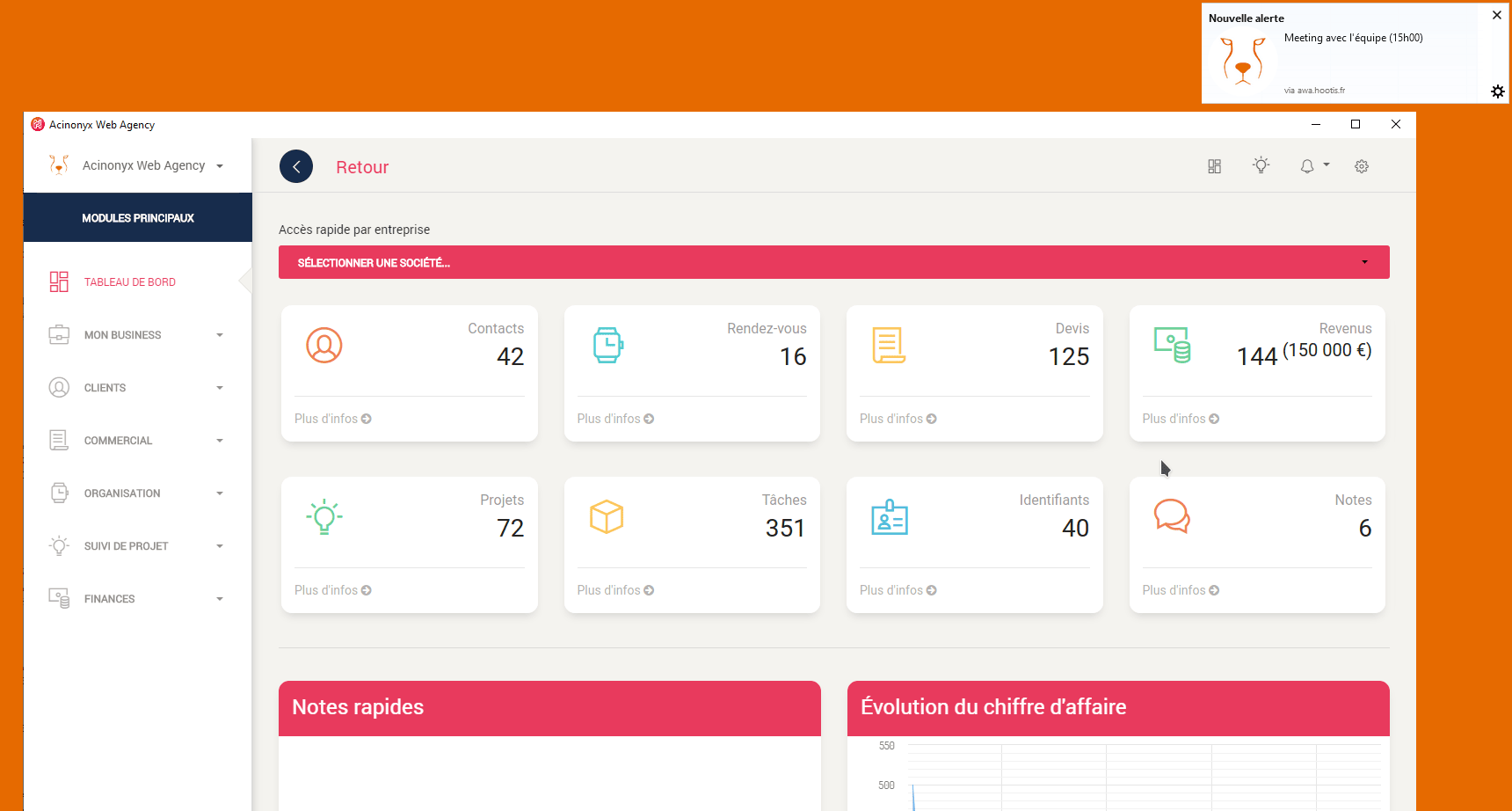Click the 144 (150 000 €) revenue value
This screenshot has width=1512, height=811.
point(1304,354)
